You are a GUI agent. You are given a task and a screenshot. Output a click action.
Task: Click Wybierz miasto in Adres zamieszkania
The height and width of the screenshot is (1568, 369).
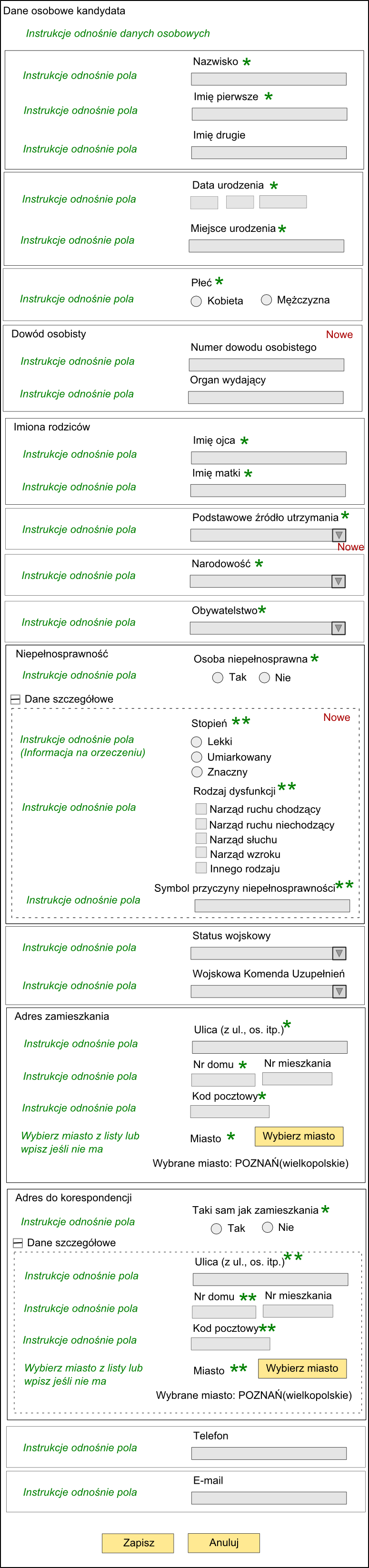(x=299, y=1136)
